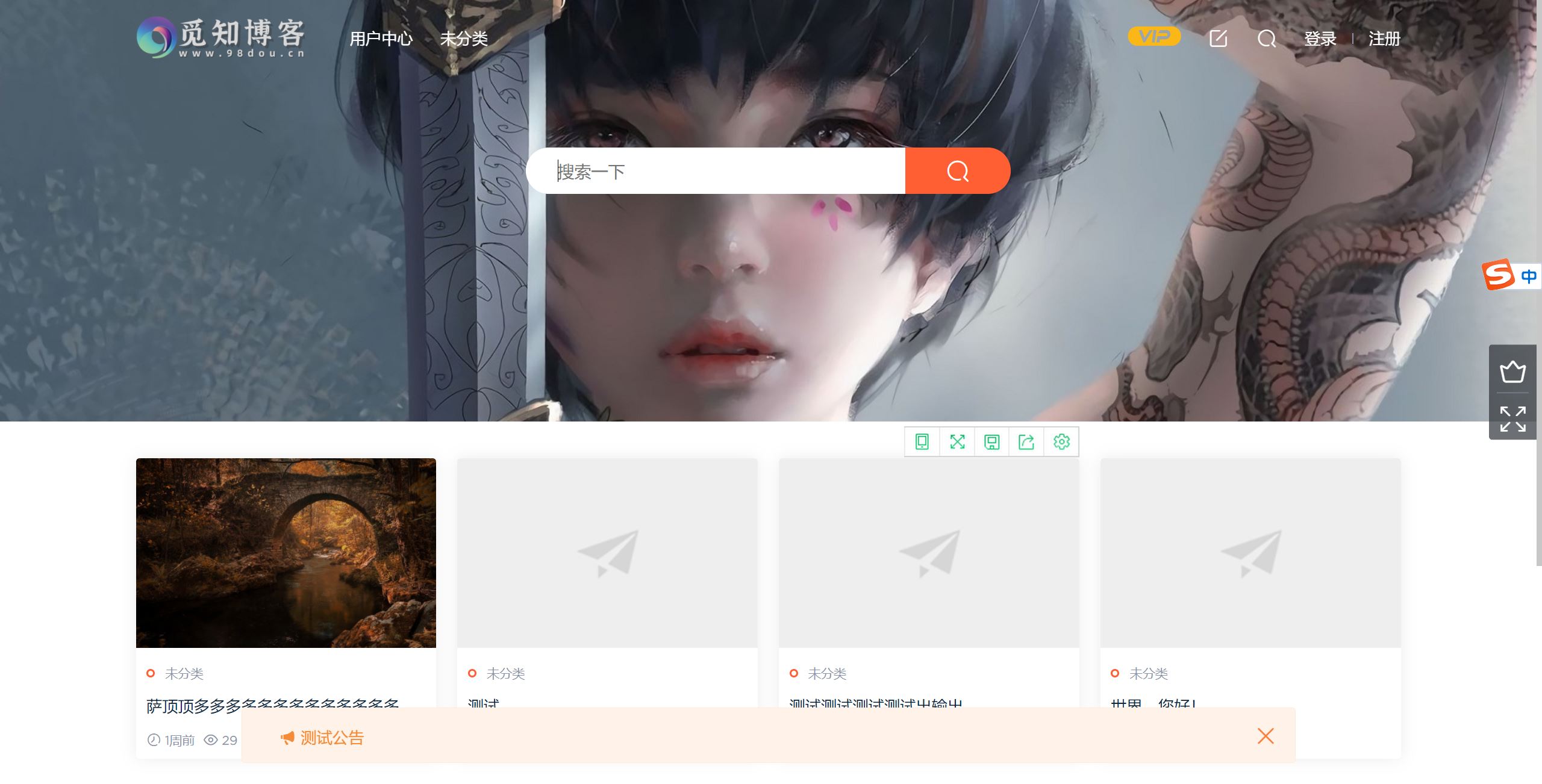Screen dimensions: 1542x784
Task: Open the third card's paper-plane placeholder thumbnail
Action: 929,553
